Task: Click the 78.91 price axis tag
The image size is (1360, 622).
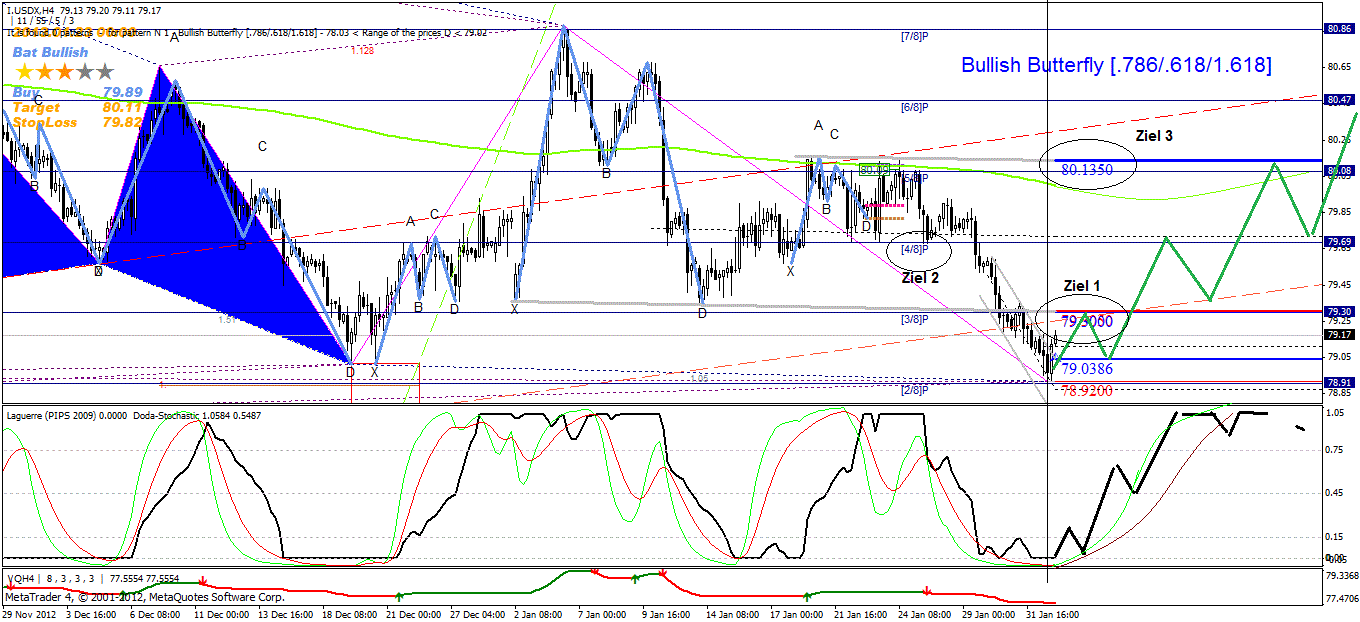Action: (1340, 382)
